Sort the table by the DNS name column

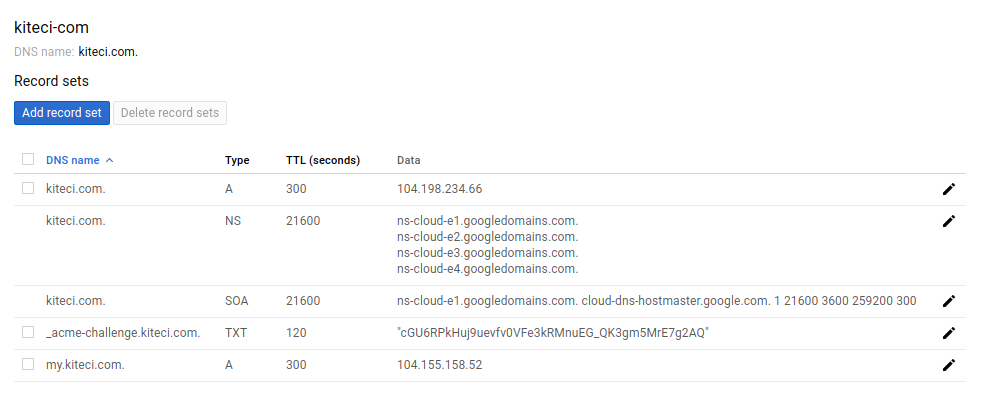tap(73, 160)
